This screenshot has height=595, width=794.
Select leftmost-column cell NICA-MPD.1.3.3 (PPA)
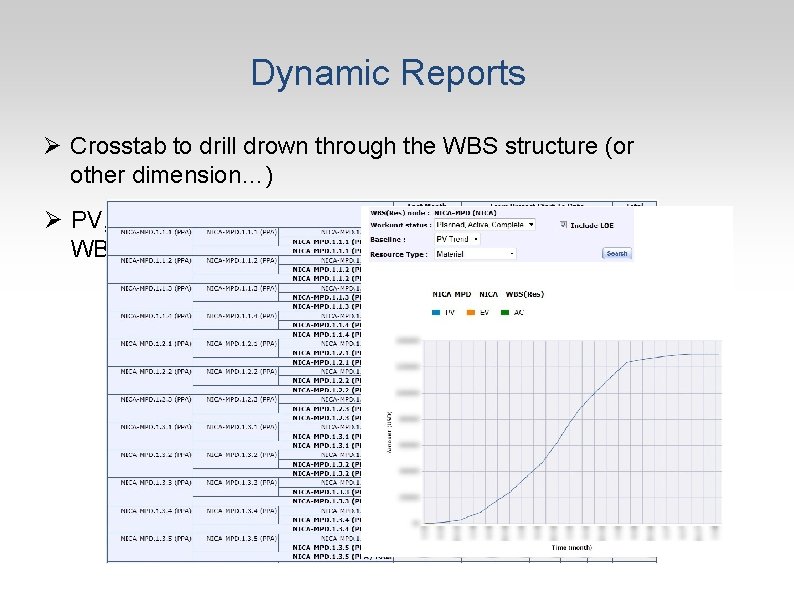click(155, 483)
